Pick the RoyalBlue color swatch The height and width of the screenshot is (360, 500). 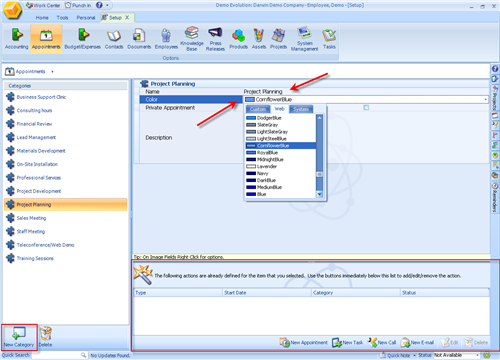(x=251, y=153)
